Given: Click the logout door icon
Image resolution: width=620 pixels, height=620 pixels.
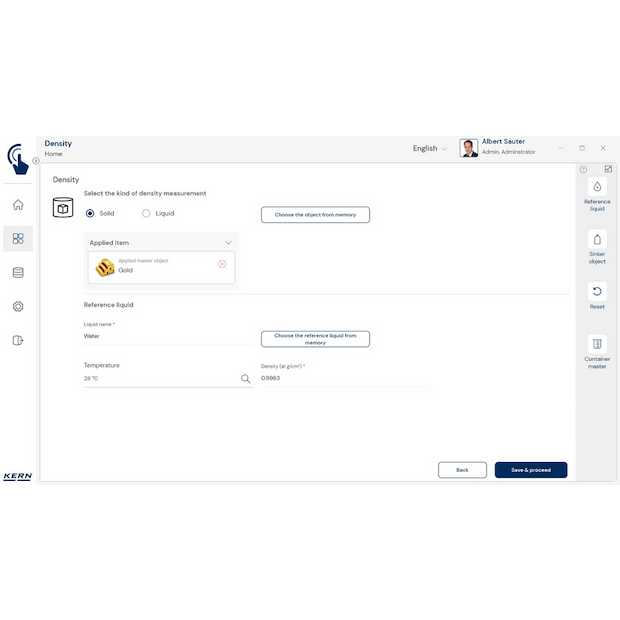Looking at the screenshot, I should pos(18,340).
